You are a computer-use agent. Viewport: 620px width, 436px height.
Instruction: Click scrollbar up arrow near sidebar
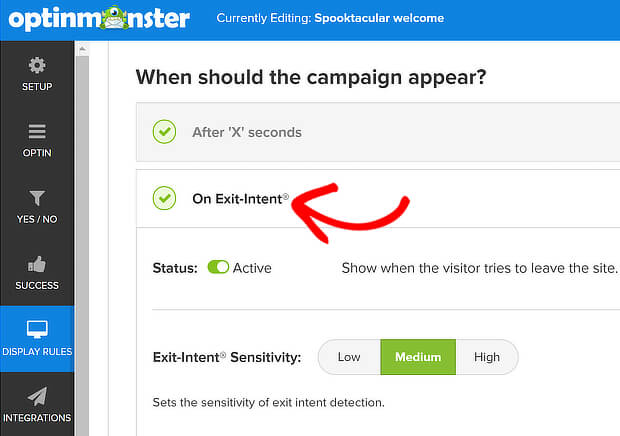tap(82, 49)
